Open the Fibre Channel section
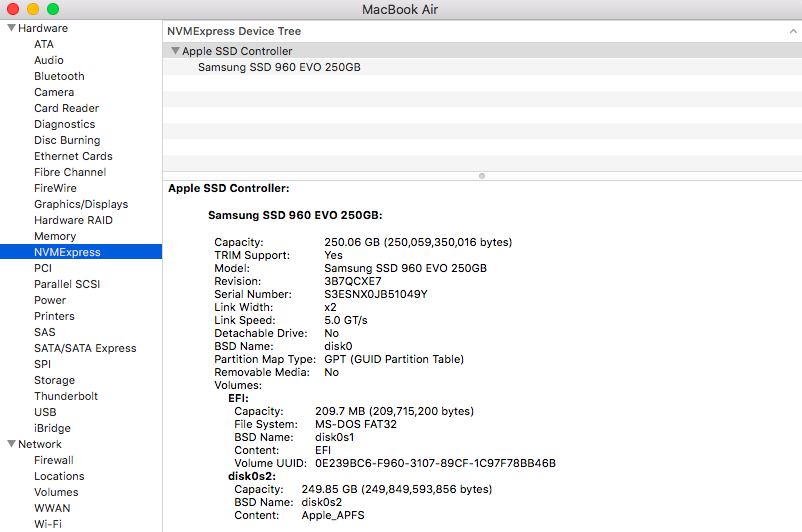This screenshot has height=532, width=802. 70,172
